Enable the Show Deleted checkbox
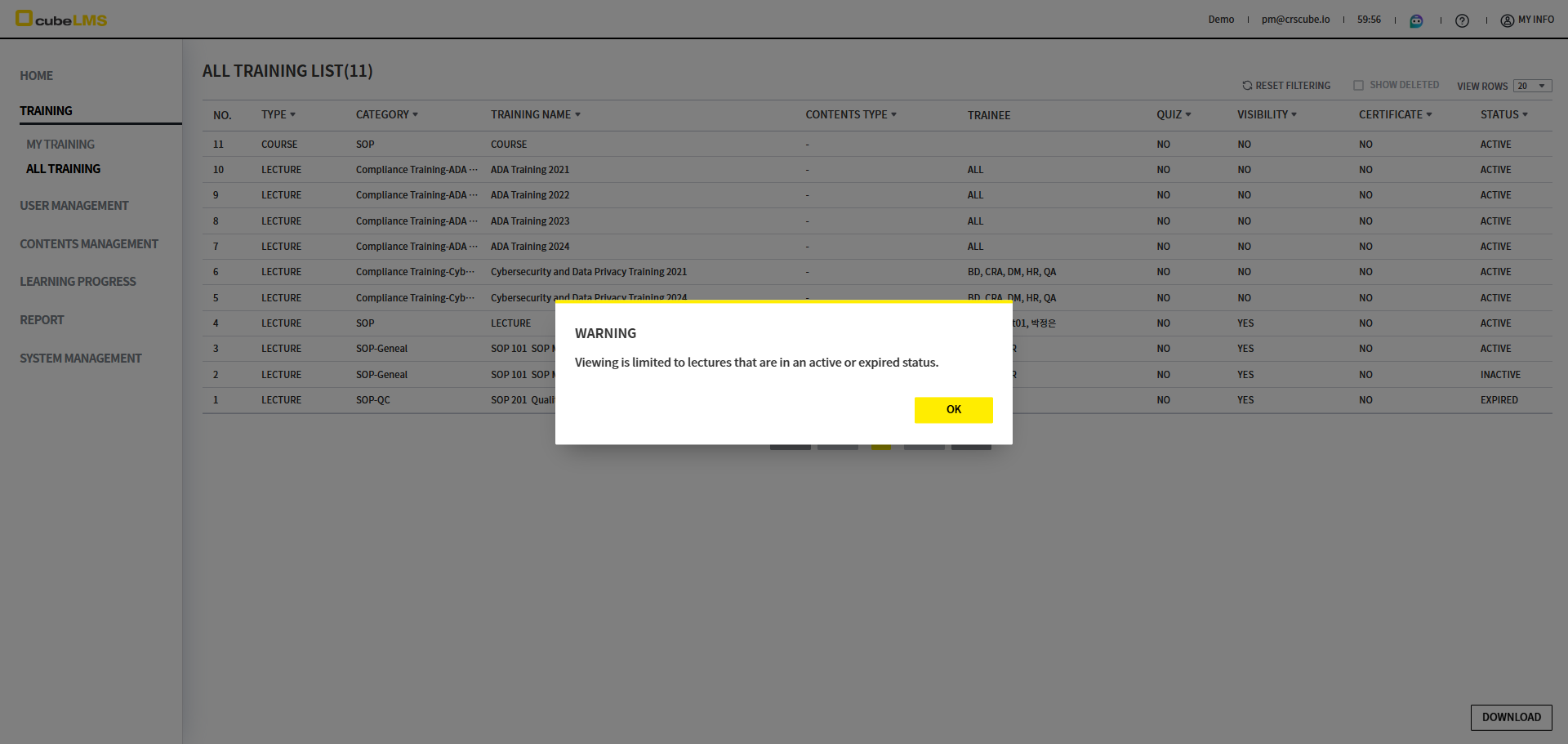Viewport: 1568px width, 744px height. (x=1358, y=85)
